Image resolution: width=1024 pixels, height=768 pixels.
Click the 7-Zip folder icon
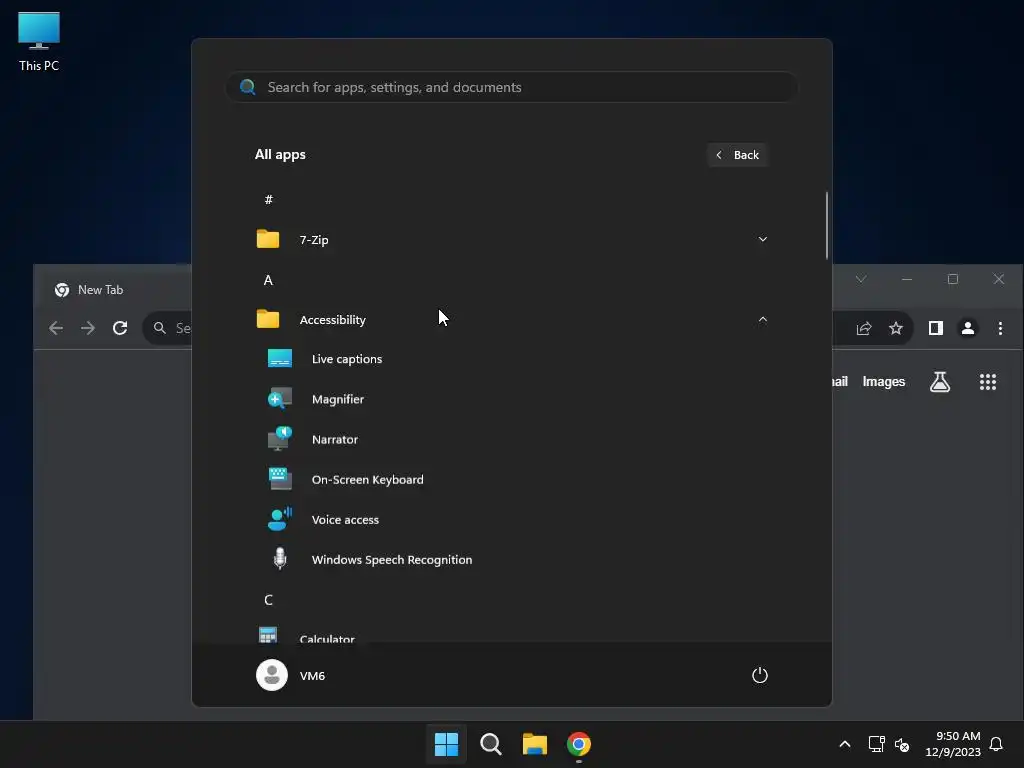(268, 239)
